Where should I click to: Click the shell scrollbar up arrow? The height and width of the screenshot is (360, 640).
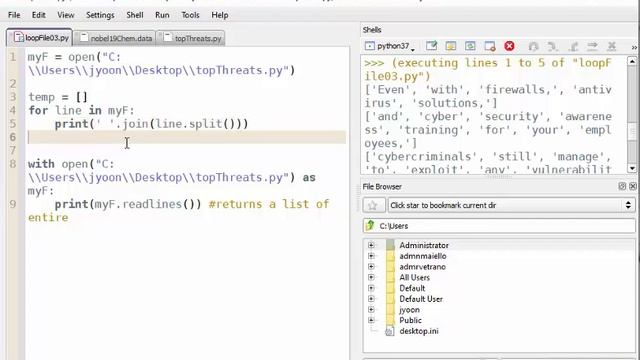point(632,61)
